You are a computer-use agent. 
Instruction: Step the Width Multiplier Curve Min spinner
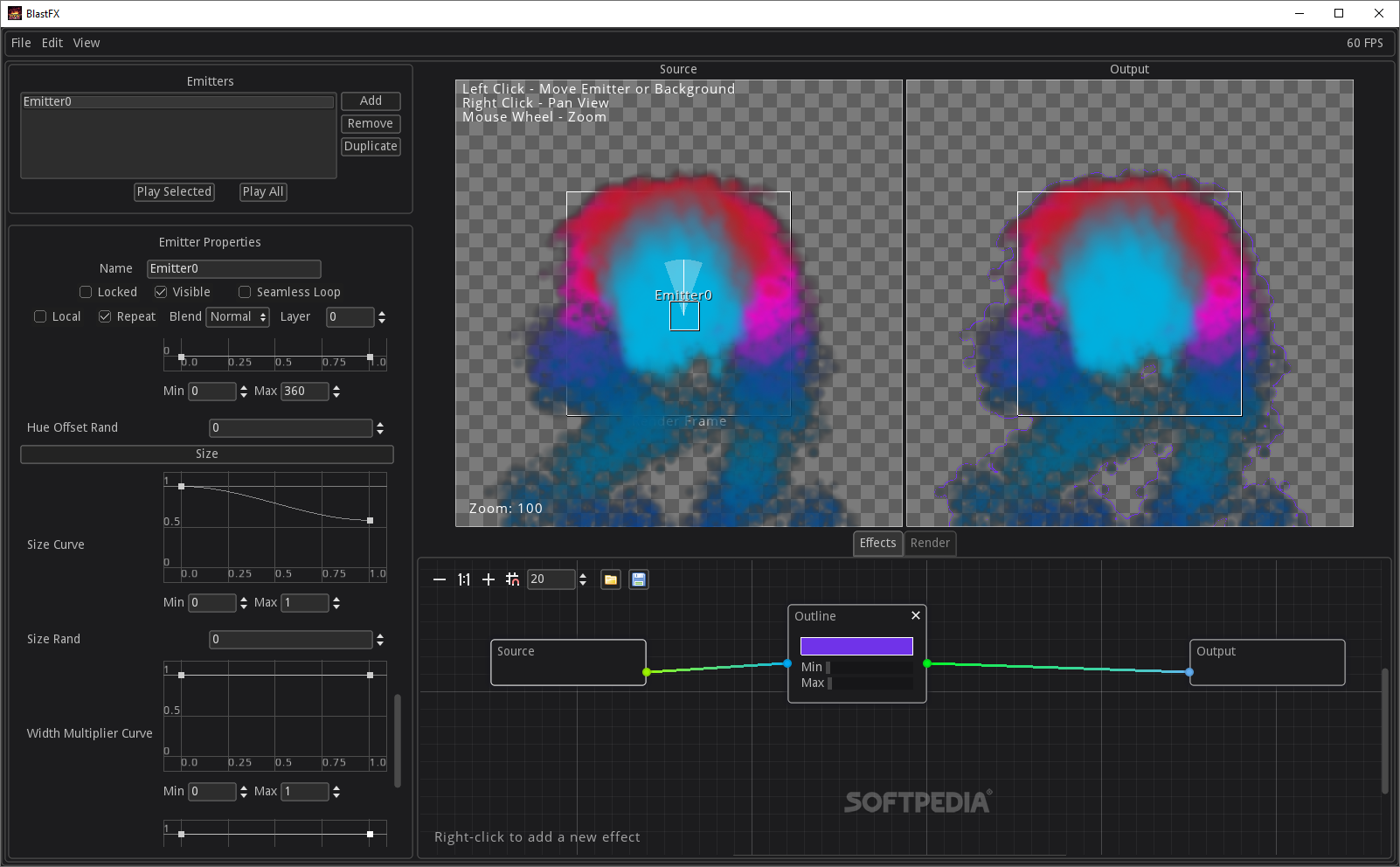(x=244, y=791)
